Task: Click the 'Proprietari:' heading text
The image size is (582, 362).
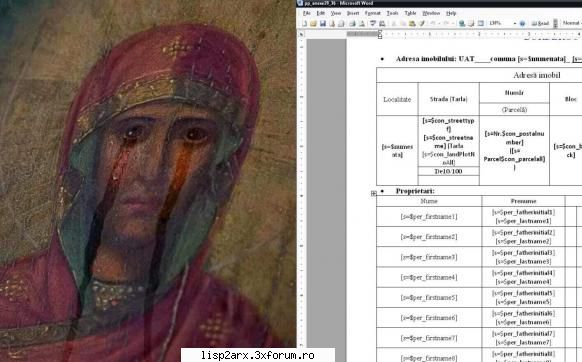Action: (415, 191)
